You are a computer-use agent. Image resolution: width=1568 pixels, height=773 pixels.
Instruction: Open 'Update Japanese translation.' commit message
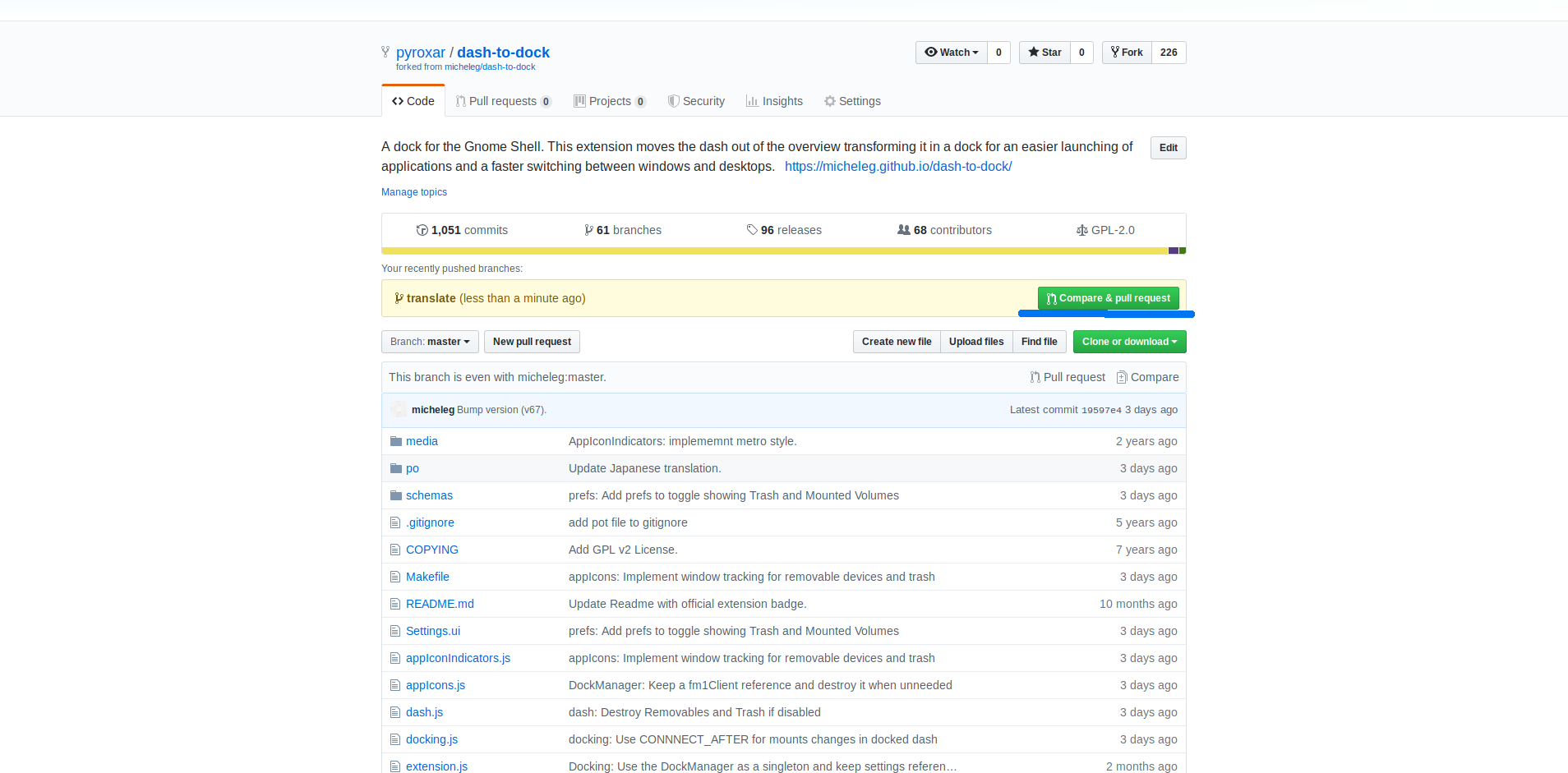coord(645,468)
